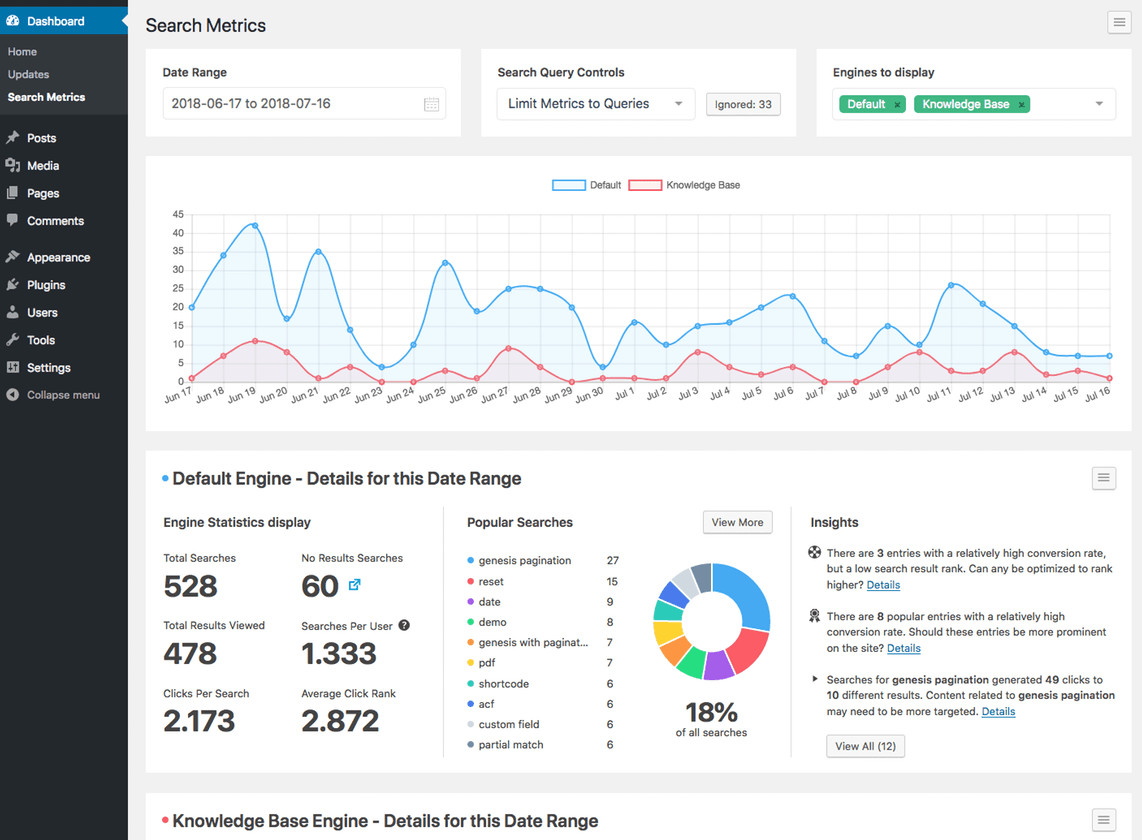The width and height of the screenshot is (1142, 840).
Task: Open the Limit Metrics to Queries dropdown
Action: (x=596, y=104)
